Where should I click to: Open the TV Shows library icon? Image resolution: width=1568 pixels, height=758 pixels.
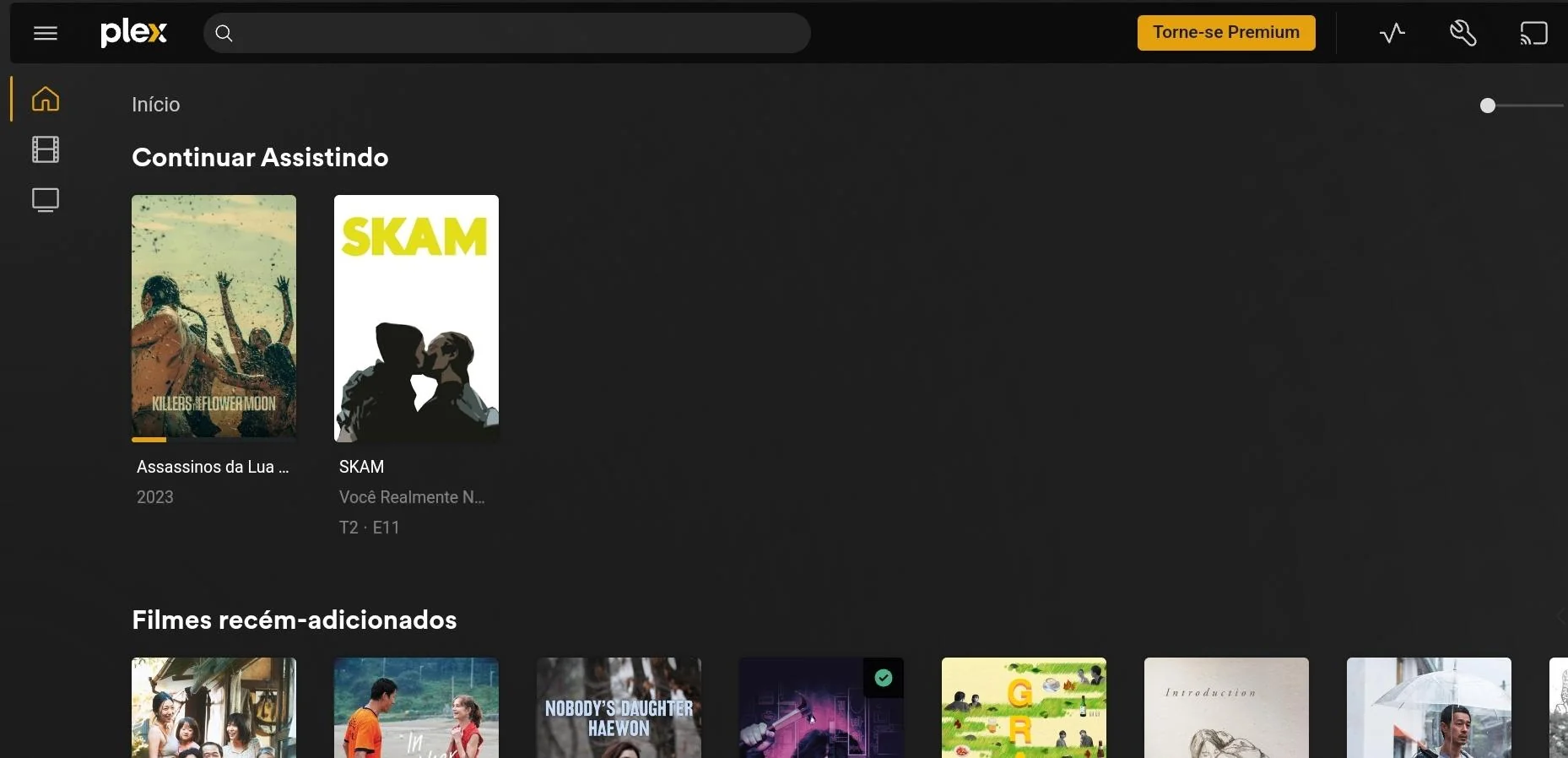click(x=46, y=200)
